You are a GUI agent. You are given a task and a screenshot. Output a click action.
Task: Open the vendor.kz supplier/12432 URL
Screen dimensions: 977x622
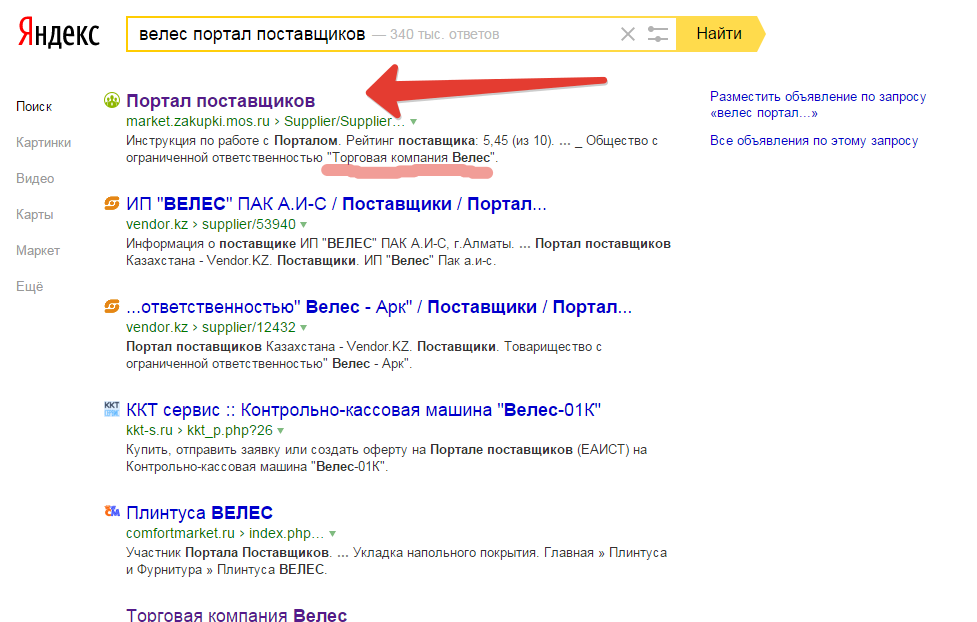(x=211, y=327)
